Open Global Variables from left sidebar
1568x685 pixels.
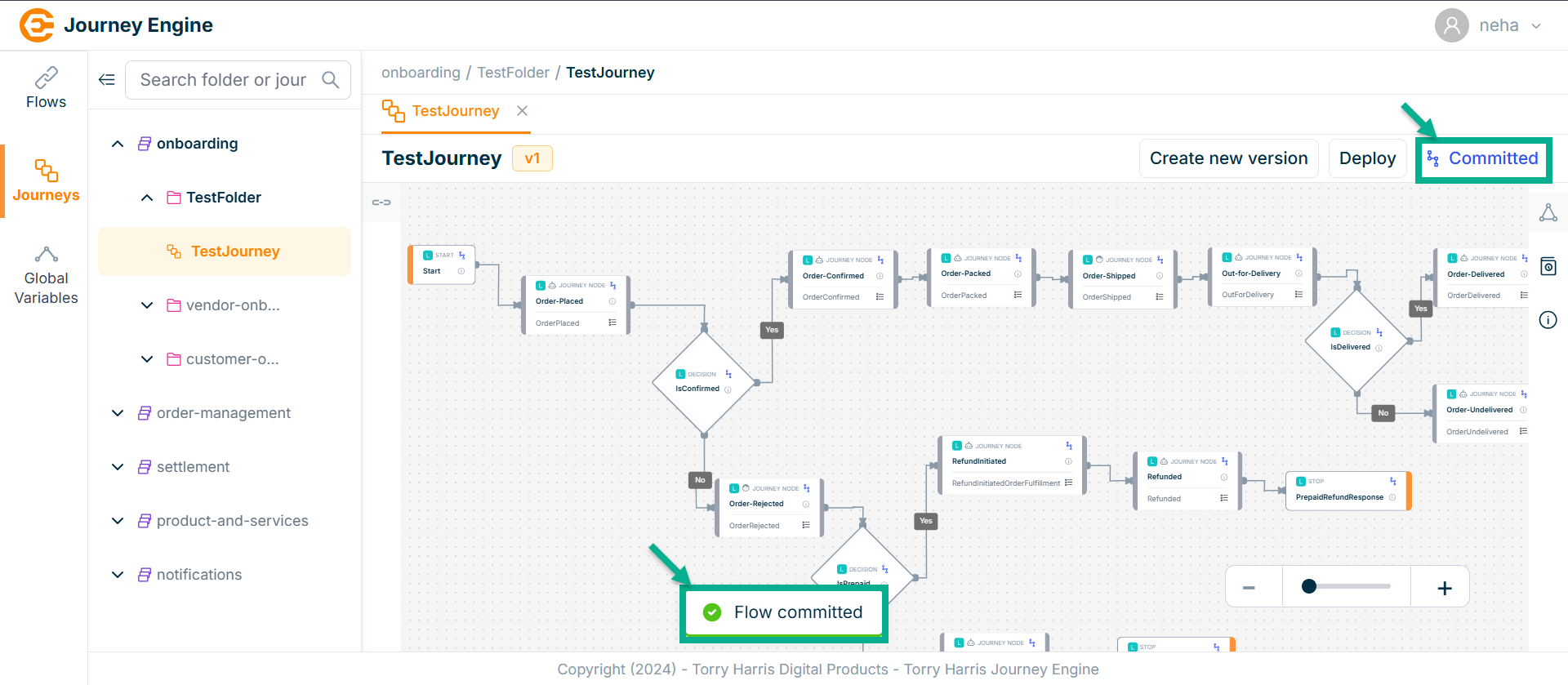pyautogui.click(x=46, y=276)
